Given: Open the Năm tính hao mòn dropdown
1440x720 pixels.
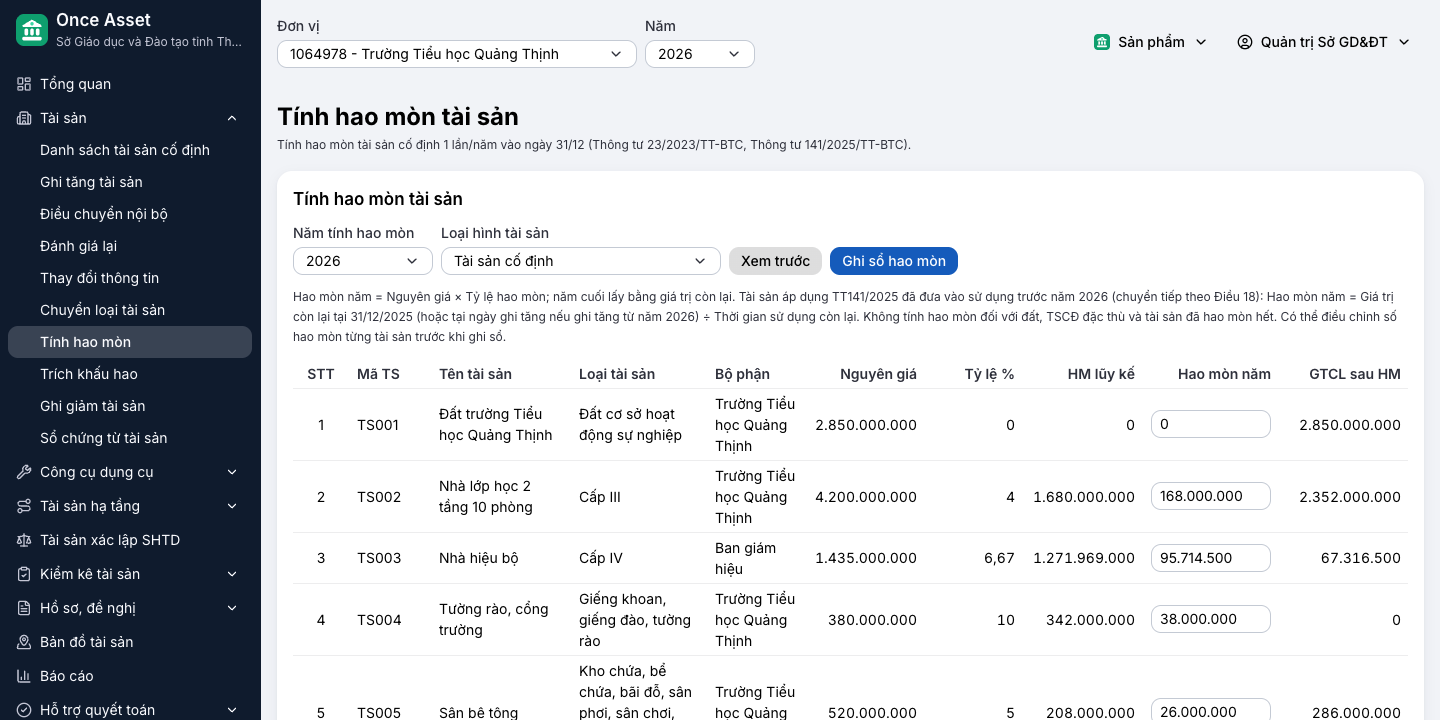Looking at the screenshot, I should (363, 261).
